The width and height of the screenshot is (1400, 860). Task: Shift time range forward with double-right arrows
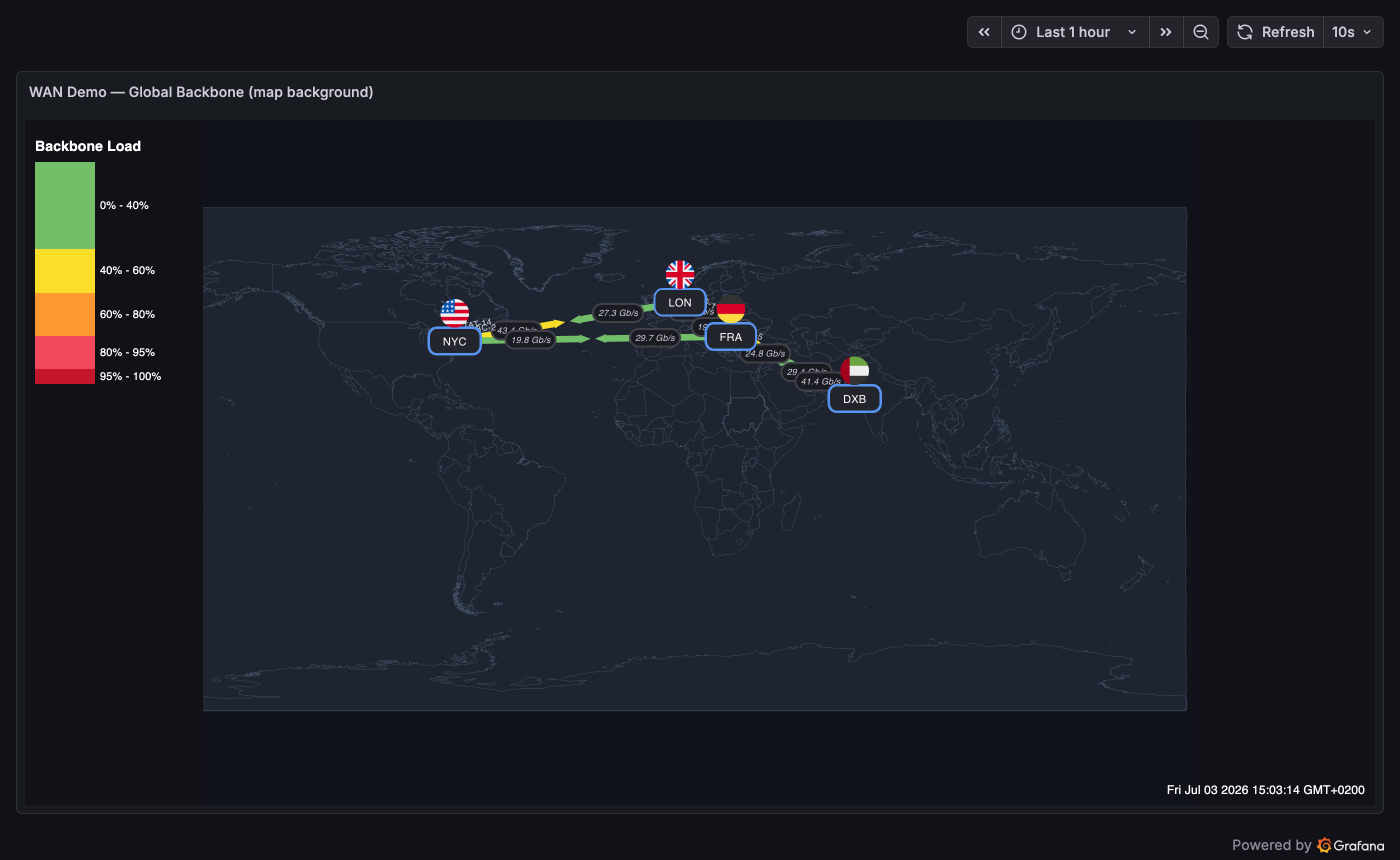click(1165, 32)
